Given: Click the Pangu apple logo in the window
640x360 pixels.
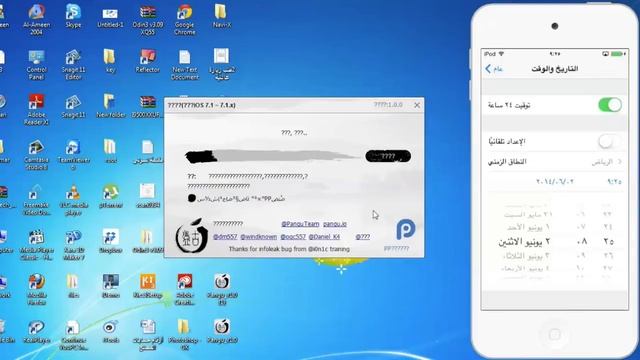Looking at the screenshot, I should pyautogui.click(x=191, y=236).
